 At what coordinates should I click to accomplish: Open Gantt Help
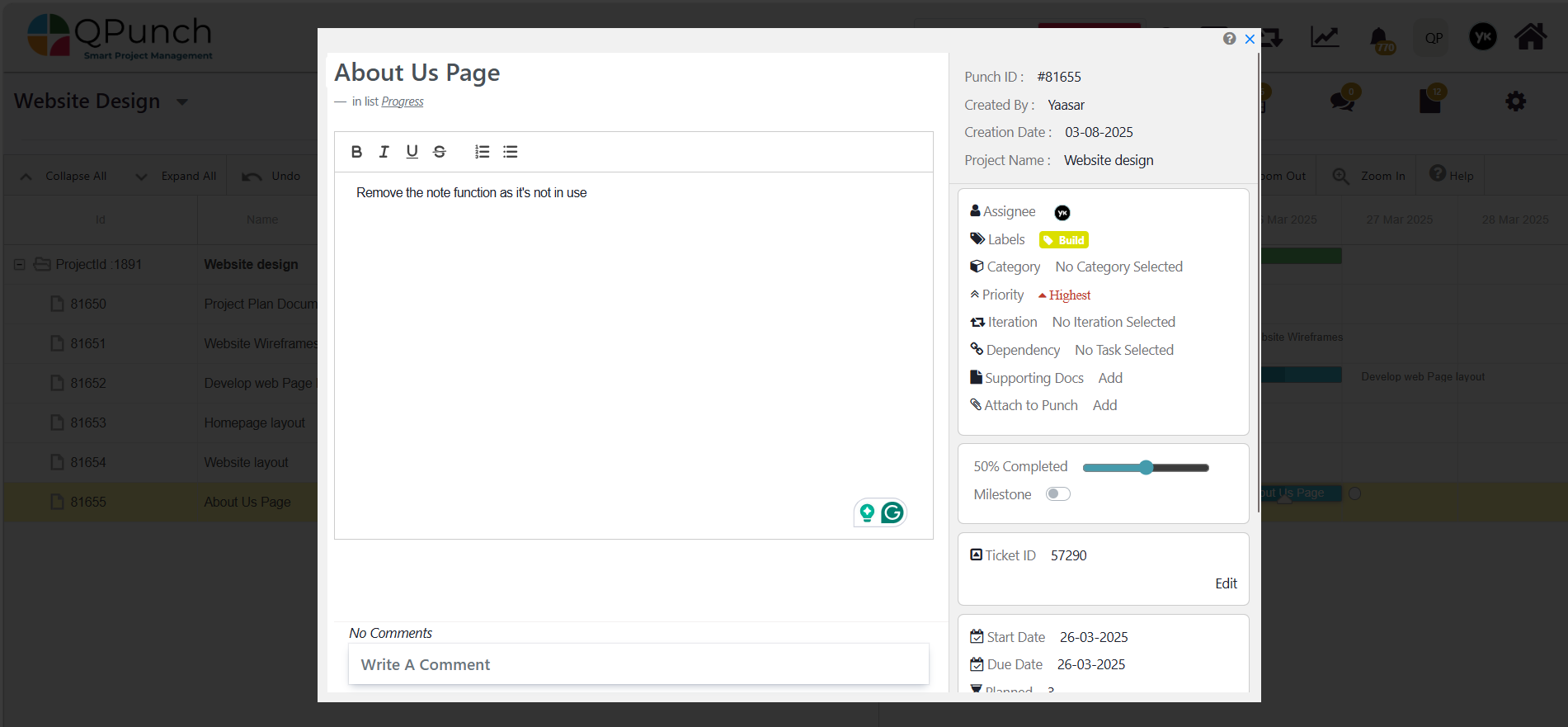[1452, 175]
